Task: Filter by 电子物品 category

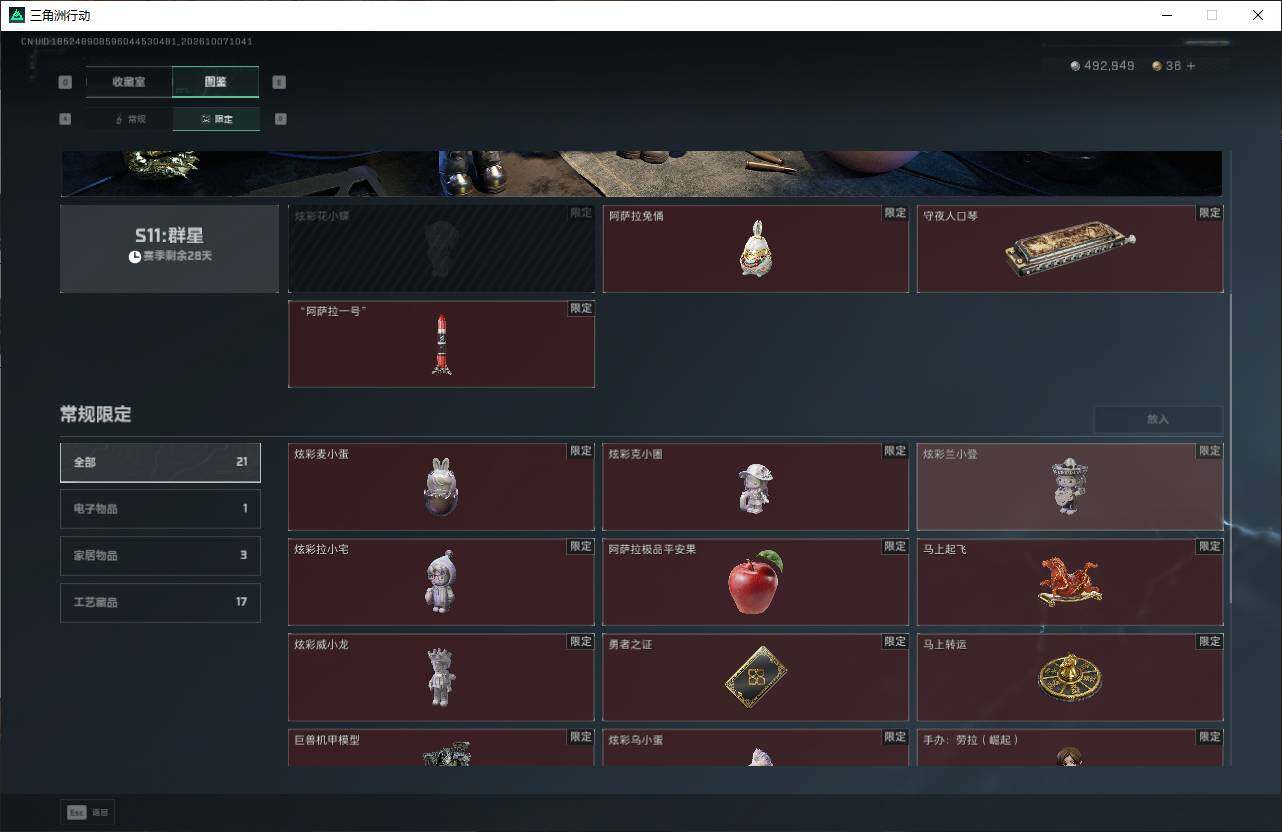Action: point(160,509)
